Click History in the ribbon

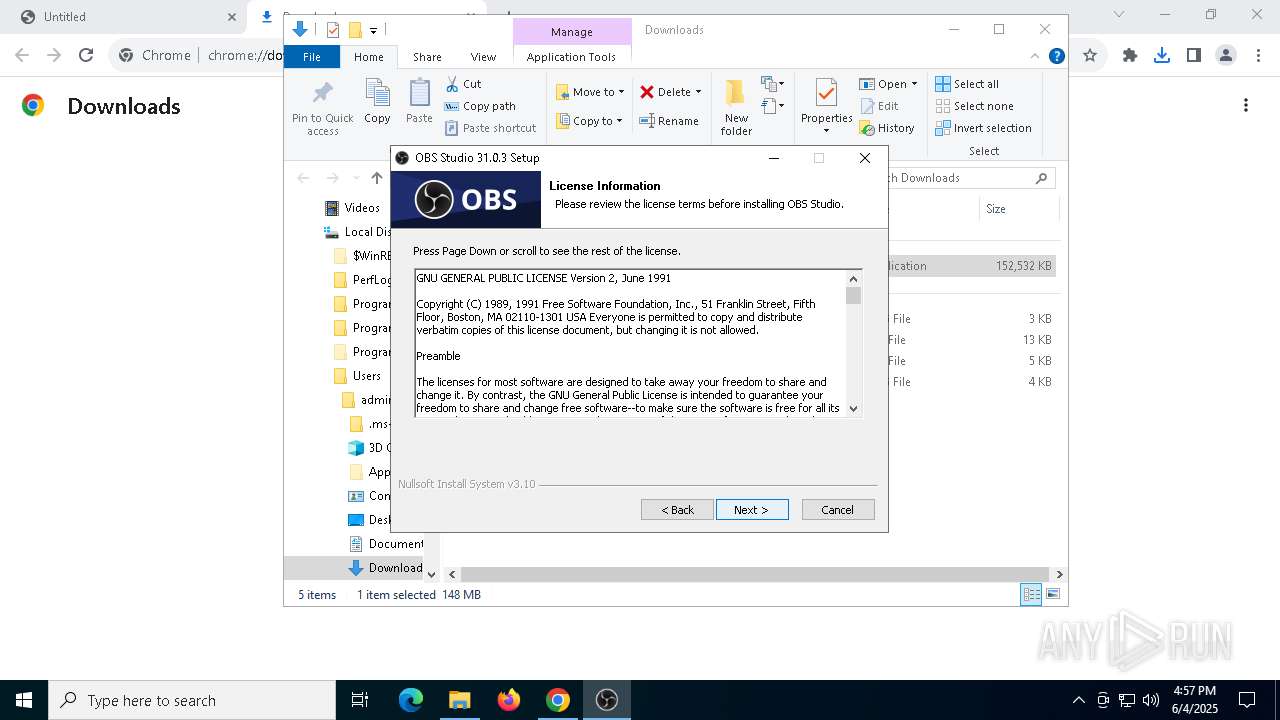pyautogui.click(x=887, y=128)
